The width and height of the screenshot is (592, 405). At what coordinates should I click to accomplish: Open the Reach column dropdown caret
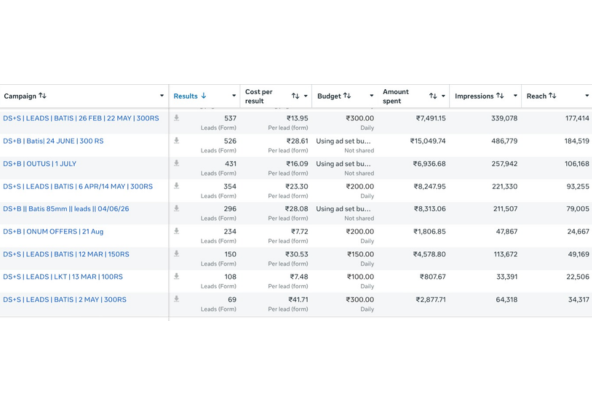[x=587, y=96]
